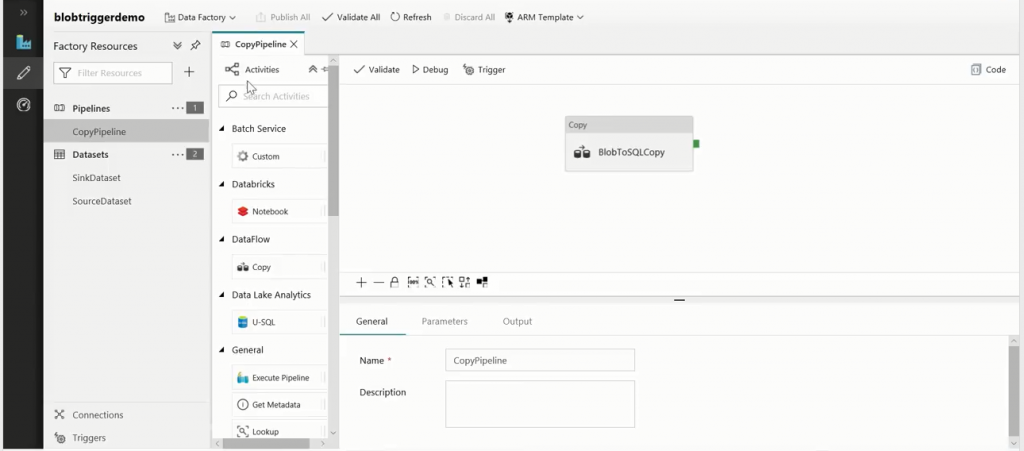Run Debug on the pipeline
Viewport: 1024px width, 451px height.
click(x=430, y=69)
